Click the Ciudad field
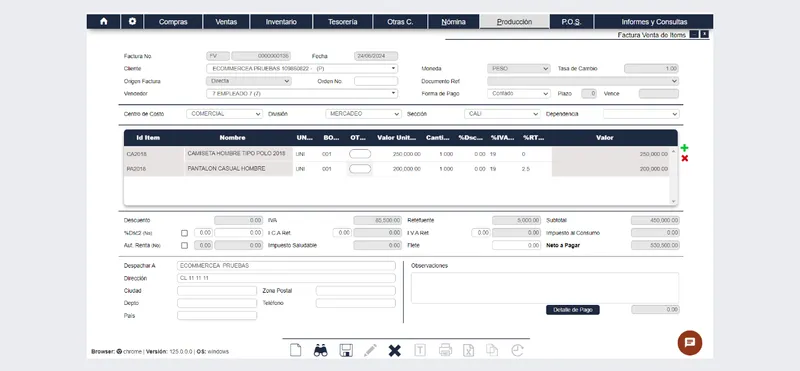800x371 pixels. coord(217,291)
